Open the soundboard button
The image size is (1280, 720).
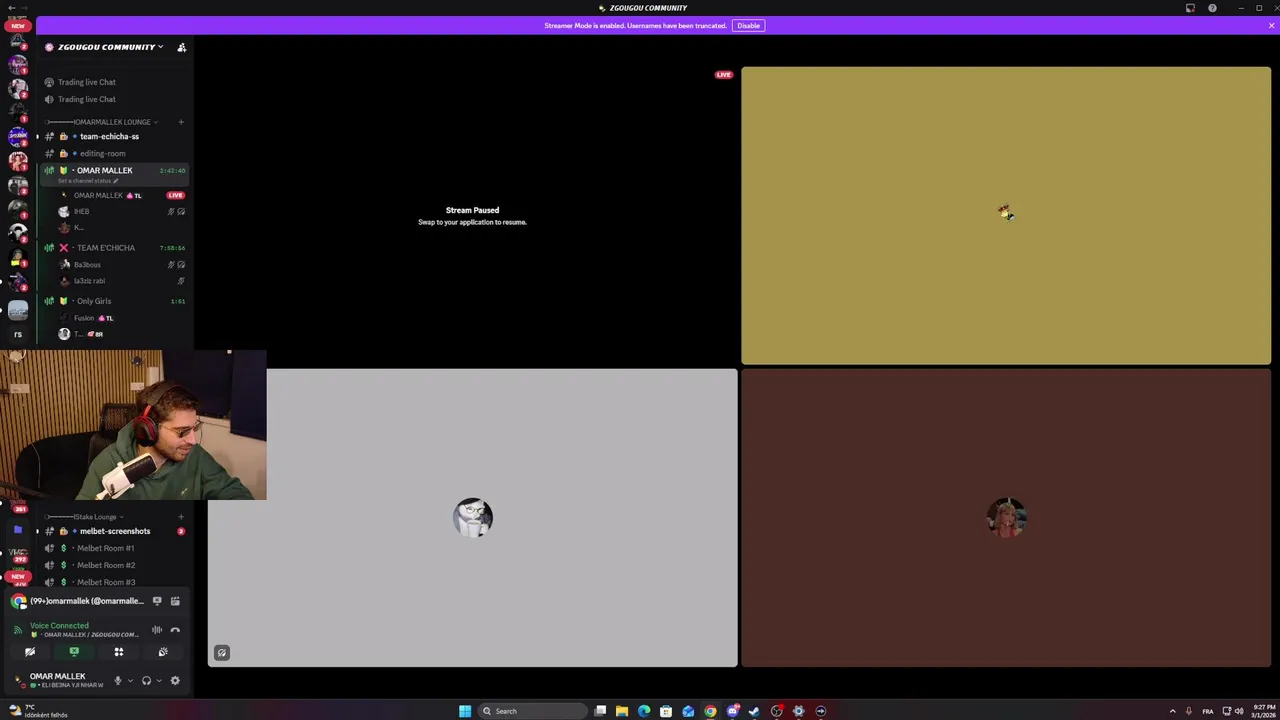[x=162, y=652]
